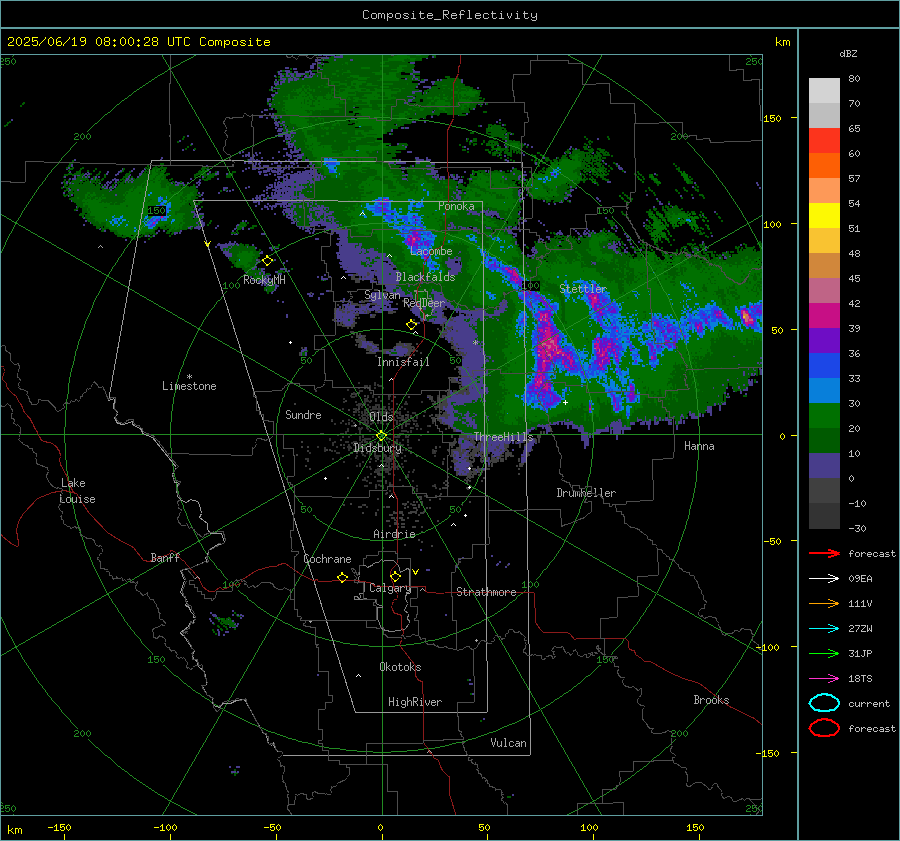Click the RockyMH label
900x841 pixels.
click(264, 280)
